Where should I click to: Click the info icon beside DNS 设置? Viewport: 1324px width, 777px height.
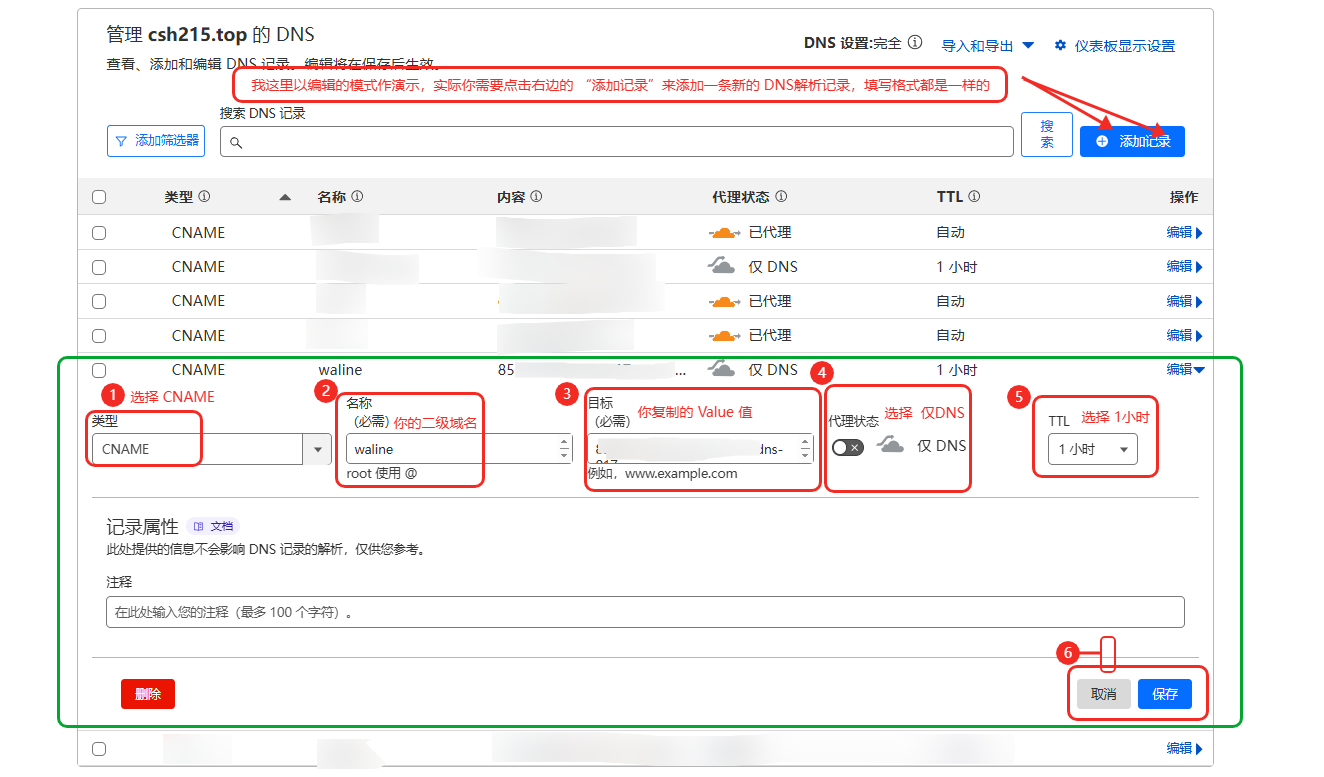pos(915,44)
